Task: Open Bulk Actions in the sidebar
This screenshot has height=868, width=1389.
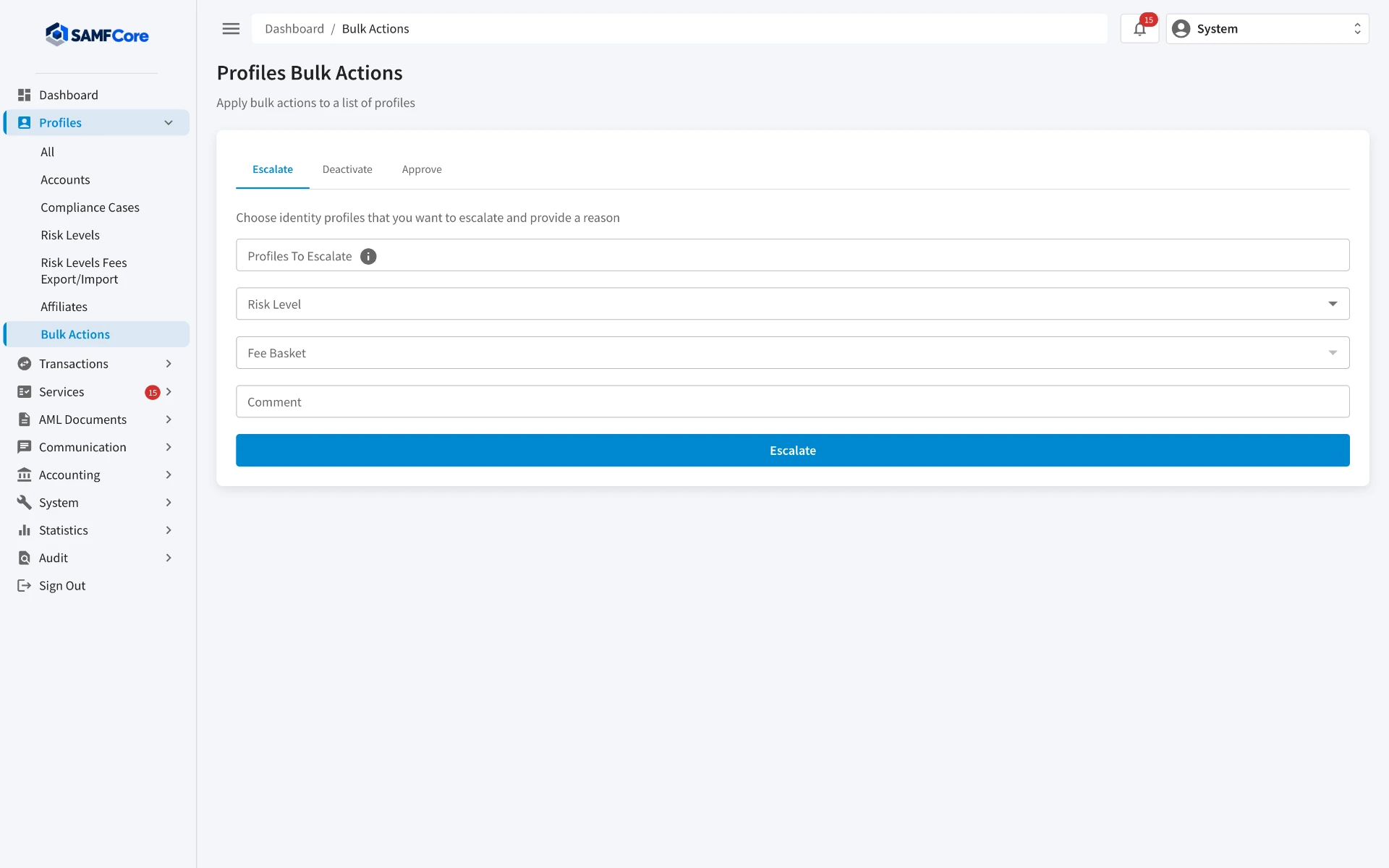Action: [97, 334]
